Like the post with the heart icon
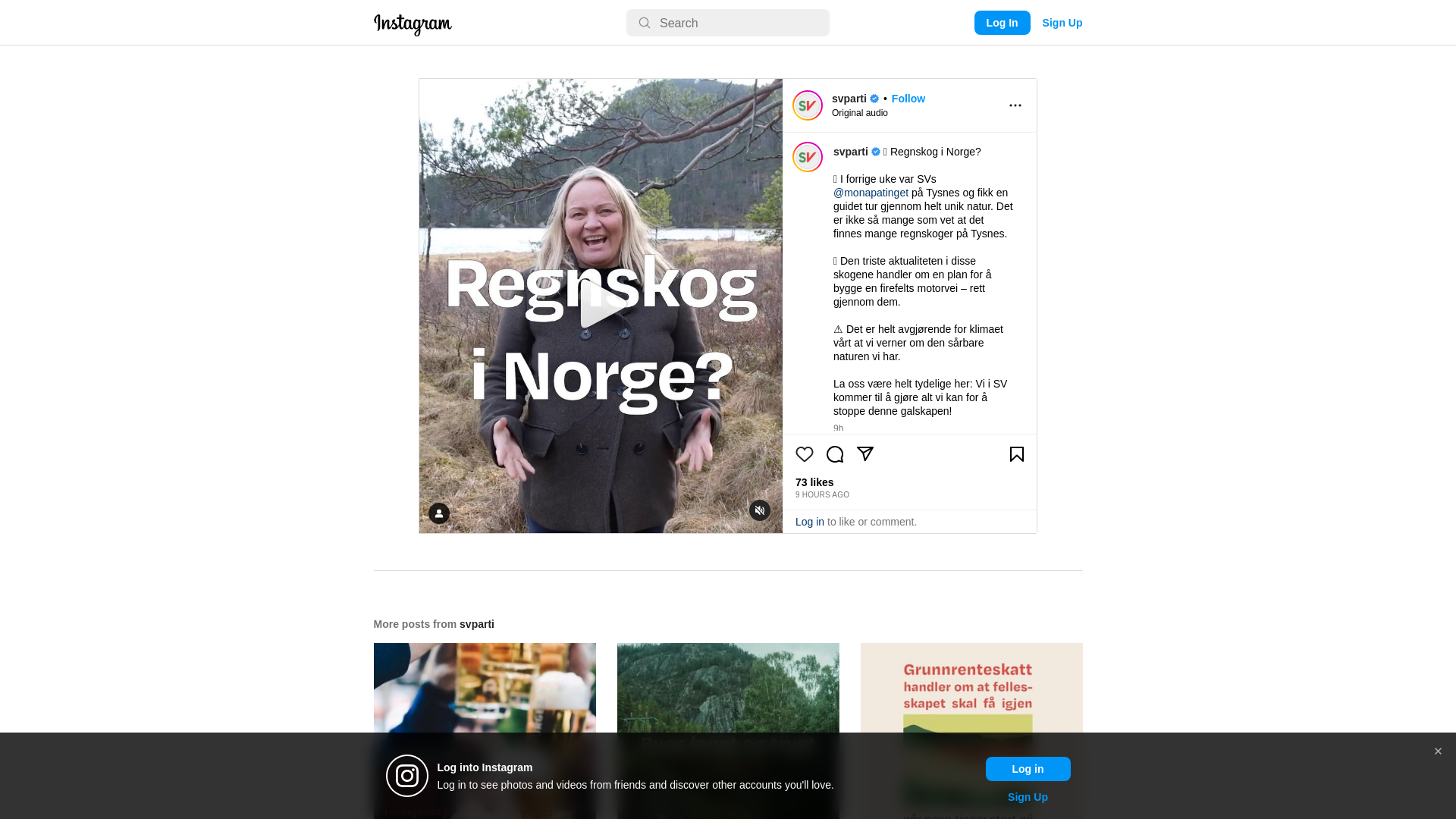The height and width of the screenshot is (819, 1456). [804, 454]
